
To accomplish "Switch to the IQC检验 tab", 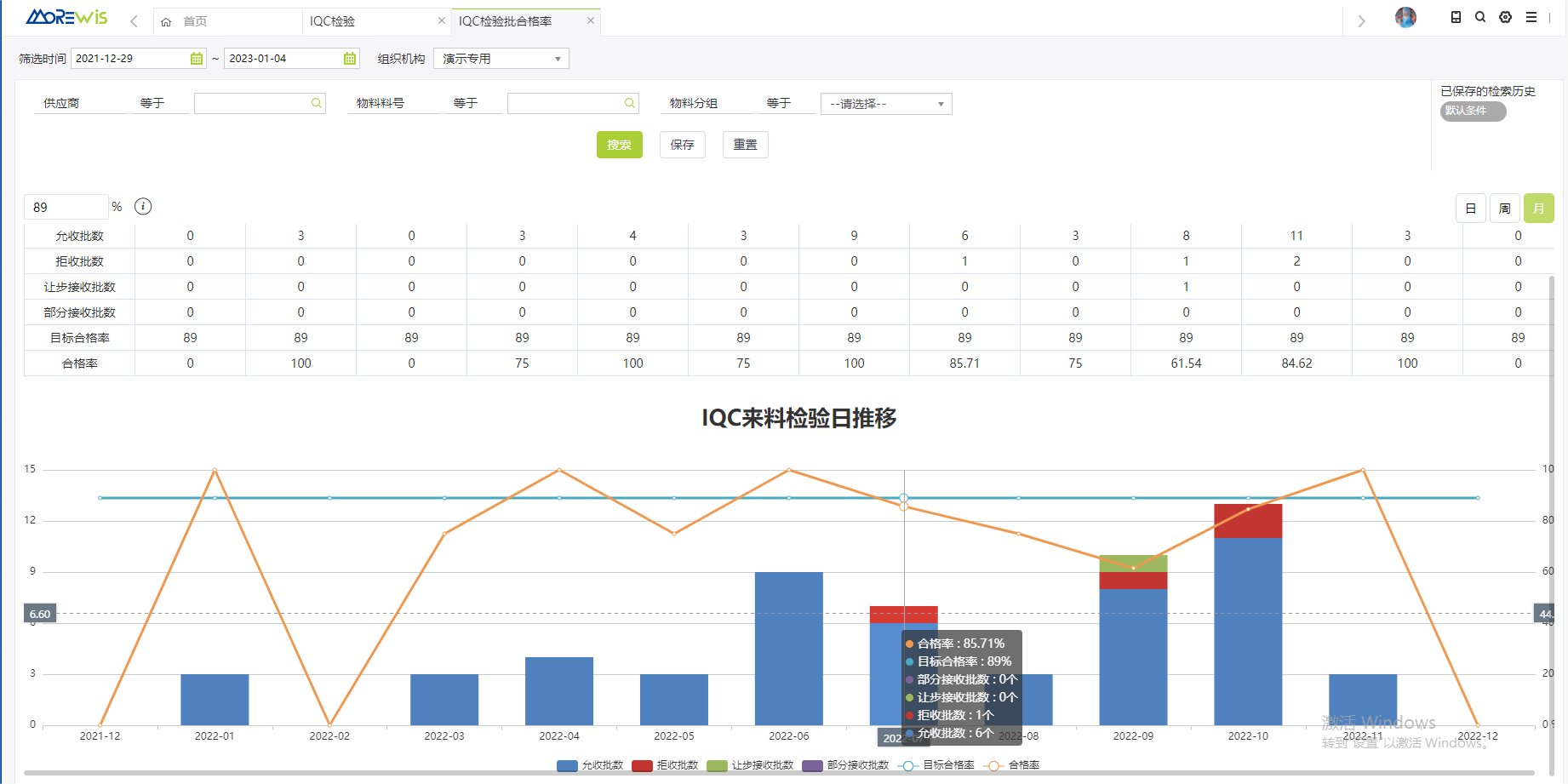I will click(333, 21).
